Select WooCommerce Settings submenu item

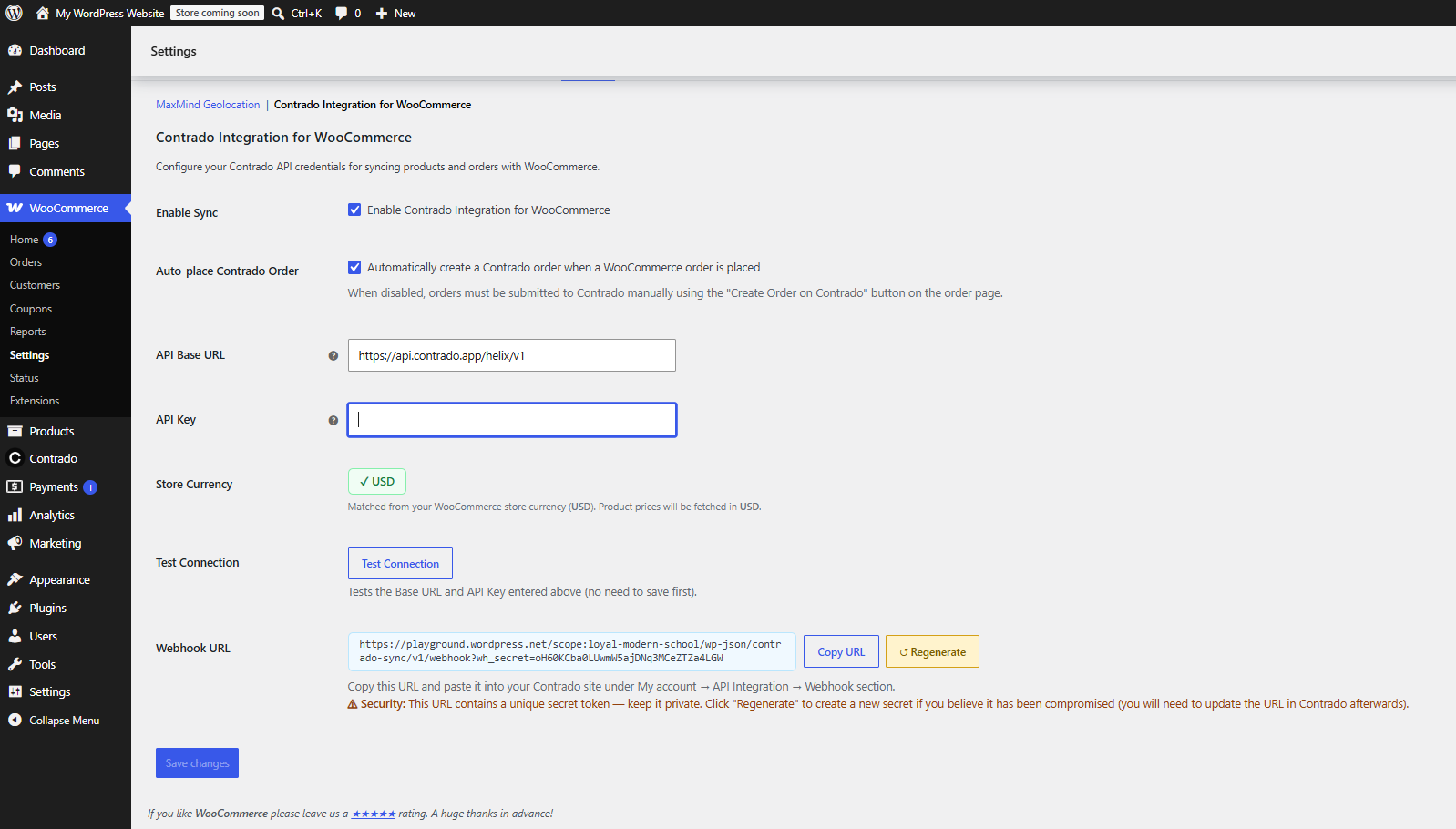tap(29, 355)
